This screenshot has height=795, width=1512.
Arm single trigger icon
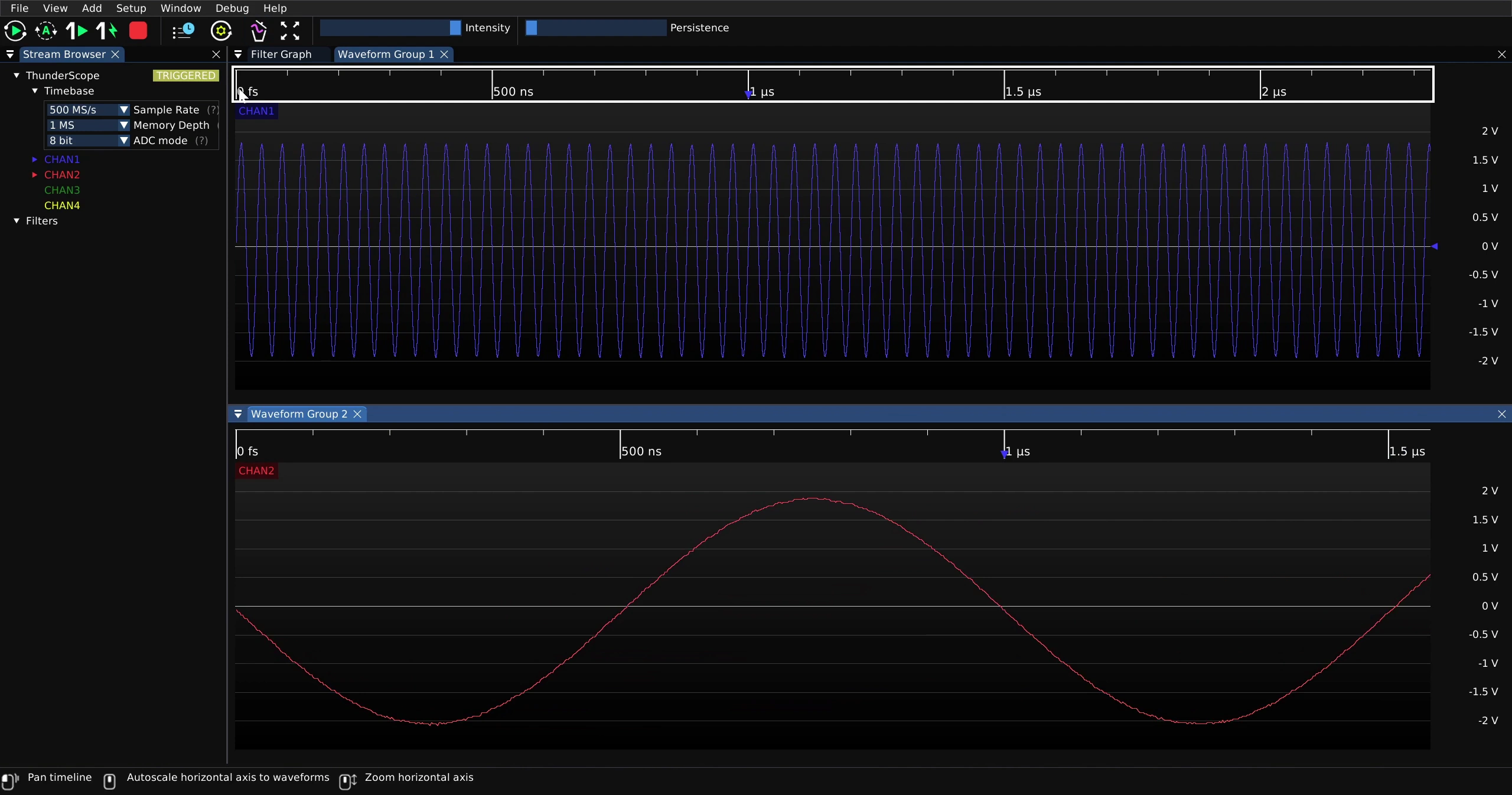click(x=77, y=31)
